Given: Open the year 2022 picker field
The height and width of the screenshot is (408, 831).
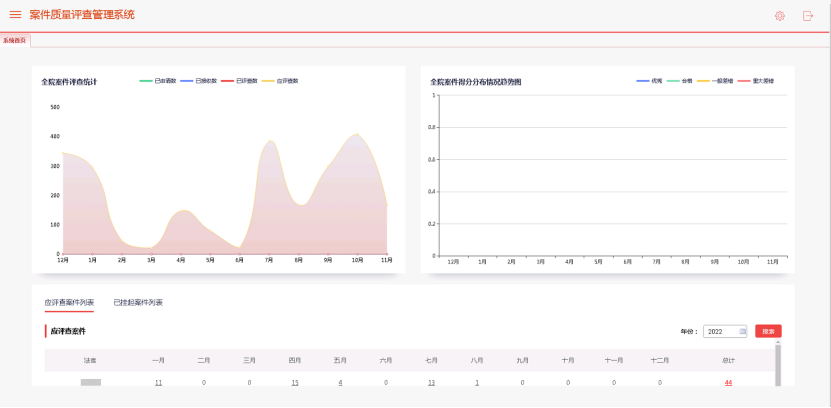Looking at the screenshot, I should (x=722, y=331).
